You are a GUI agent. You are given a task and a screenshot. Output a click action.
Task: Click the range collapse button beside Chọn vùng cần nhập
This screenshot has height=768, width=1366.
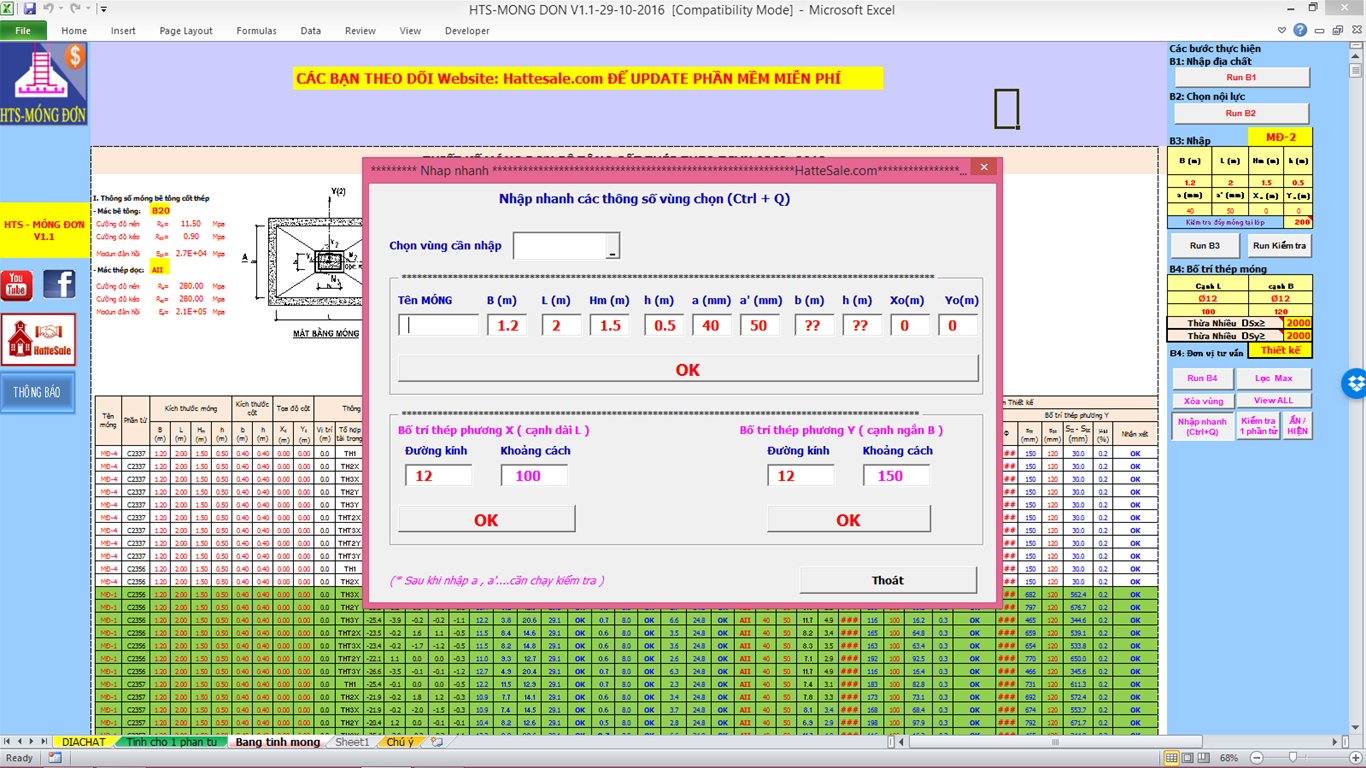611,244
